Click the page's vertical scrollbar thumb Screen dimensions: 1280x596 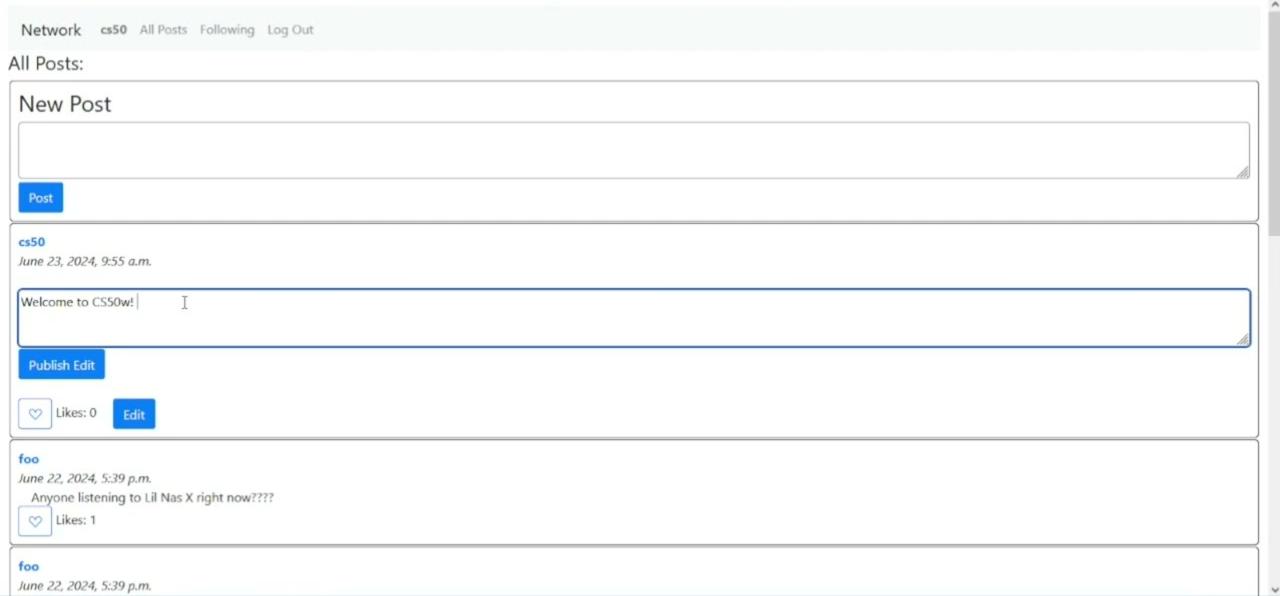1272,120
